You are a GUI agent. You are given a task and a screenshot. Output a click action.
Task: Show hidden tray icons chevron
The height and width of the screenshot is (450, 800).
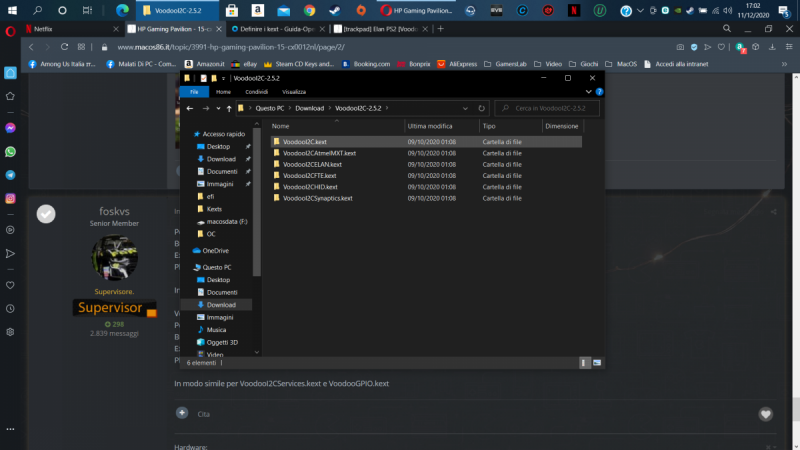[x=640, y=10]
